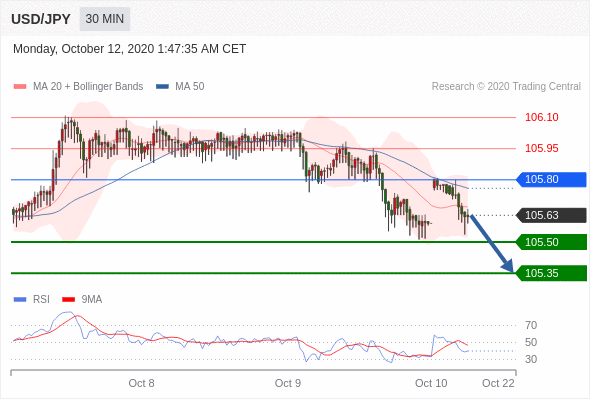Click the blue RSI legend swatch

click(20, 300)
